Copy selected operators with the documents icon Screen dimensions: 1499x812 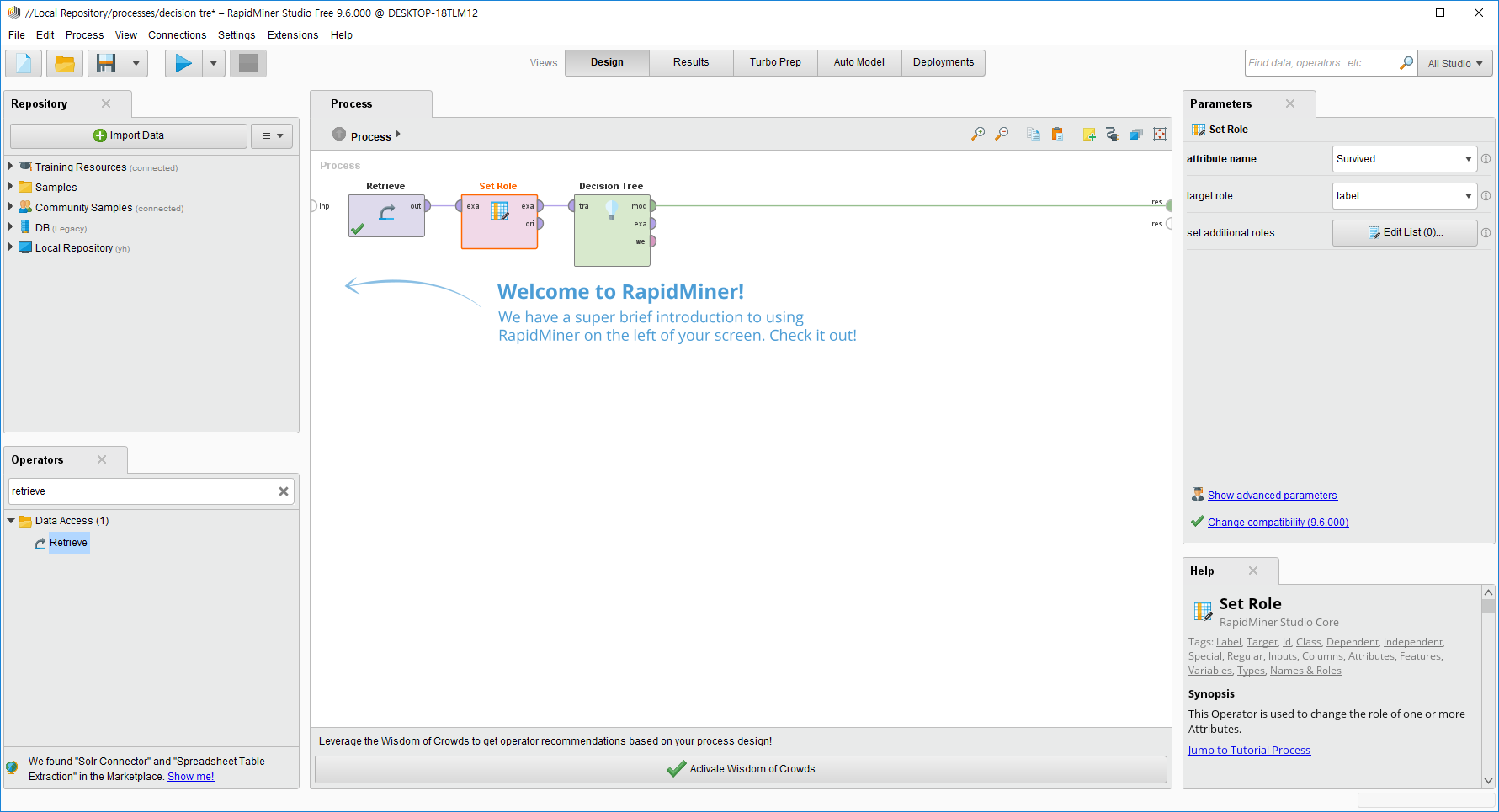(x=1034, y=134)
